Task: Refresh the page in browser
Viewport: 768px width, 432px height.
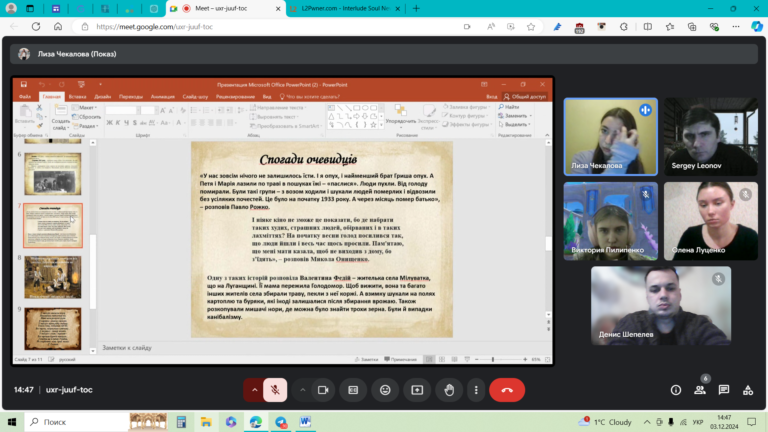Action: click(x=36, y=26)
